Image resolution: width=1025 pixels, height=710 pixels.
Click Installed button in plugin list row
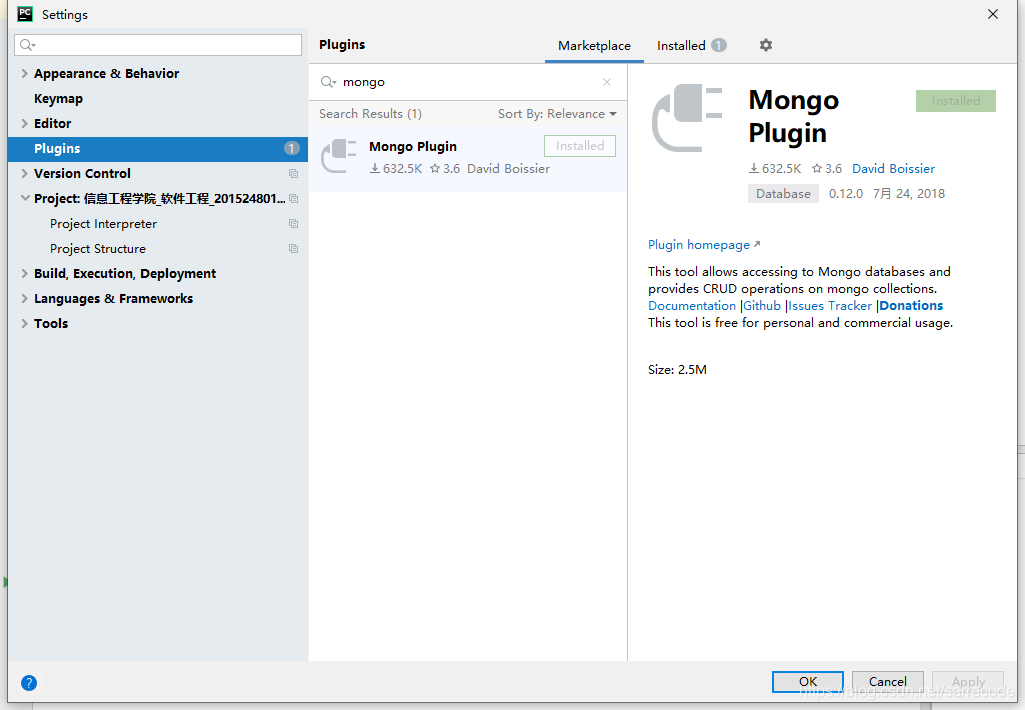(580, 146)
